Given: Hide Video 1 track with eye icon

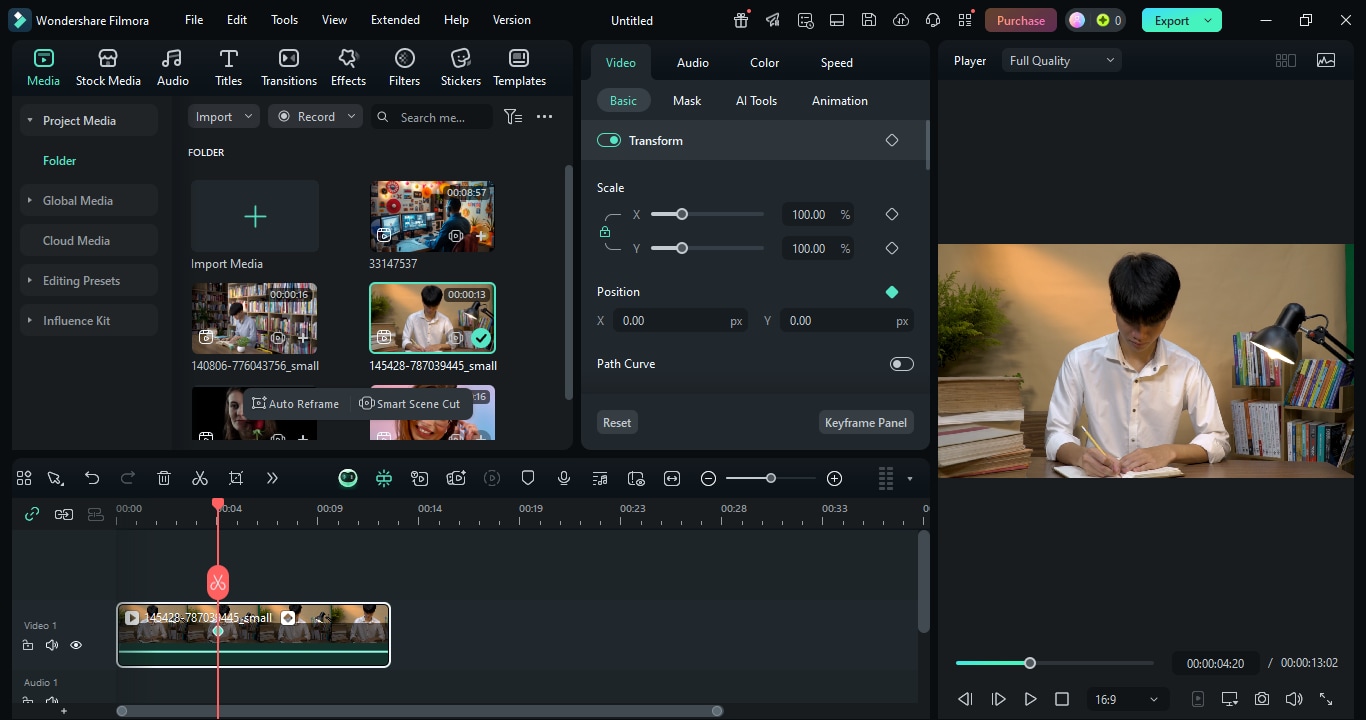Looking at the screenshot, I should click(76, 645).
